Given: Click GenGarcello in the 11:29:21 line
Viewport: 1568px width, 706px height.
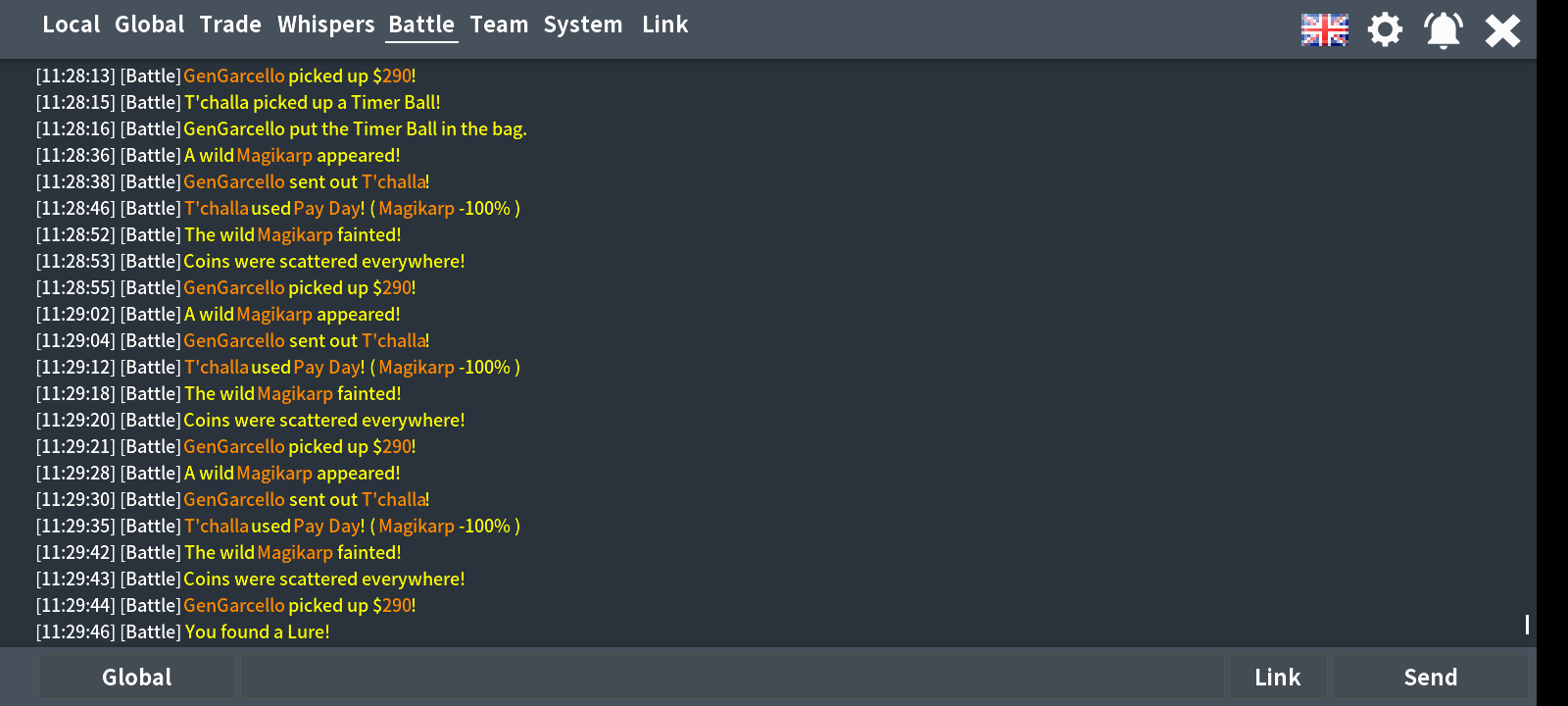Looking at the screenshot, I should (x=234, y=446).
